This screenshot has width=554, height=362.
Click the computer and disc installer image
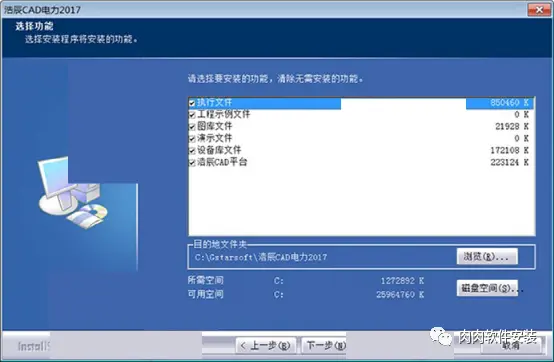tap(73, 192)
